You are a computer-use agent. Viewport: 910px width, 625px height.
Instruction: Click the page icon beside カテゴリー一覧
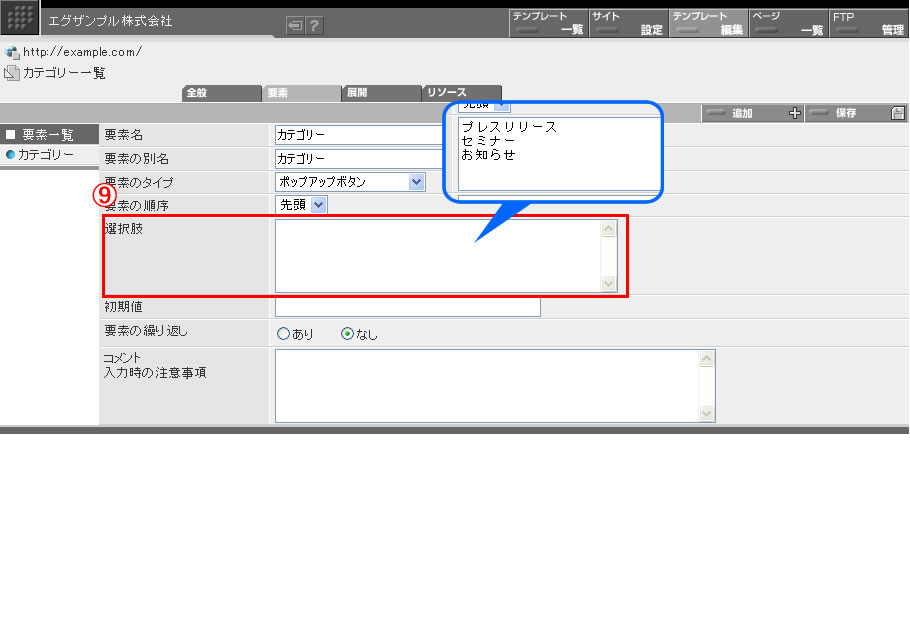(12, 73)
